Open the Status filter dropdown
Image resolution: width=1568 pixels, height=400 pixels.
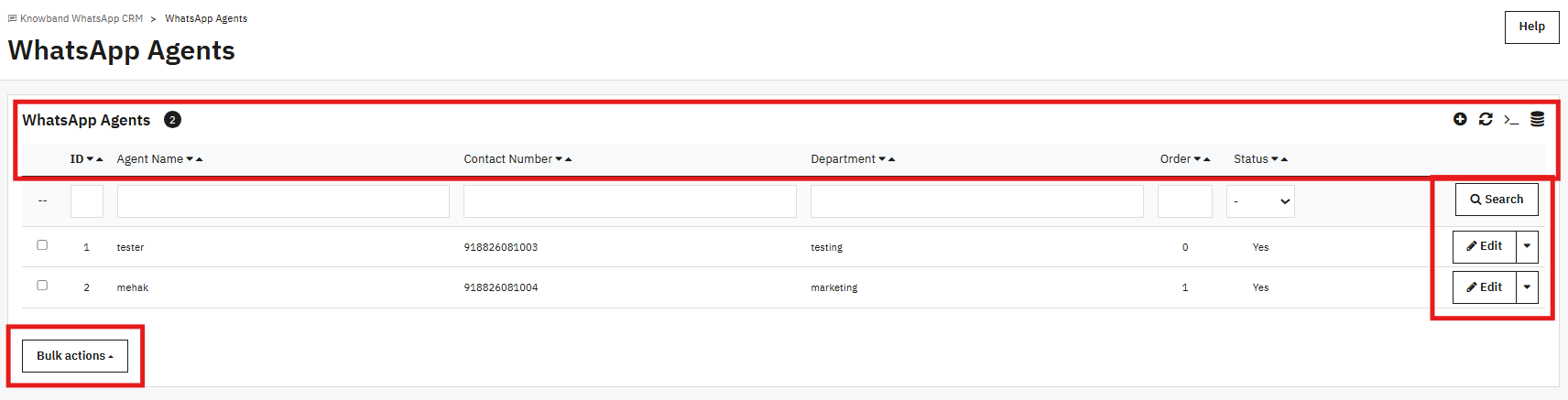(1260, 201)
